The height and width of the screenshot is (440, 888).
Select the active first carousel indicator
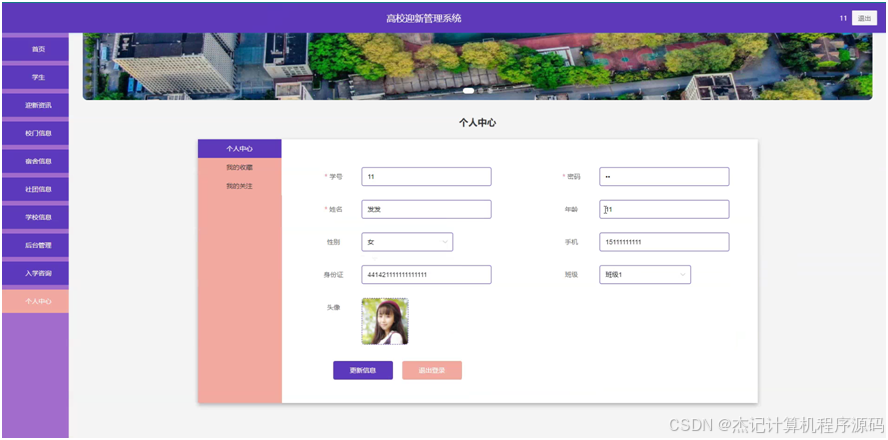468,91
